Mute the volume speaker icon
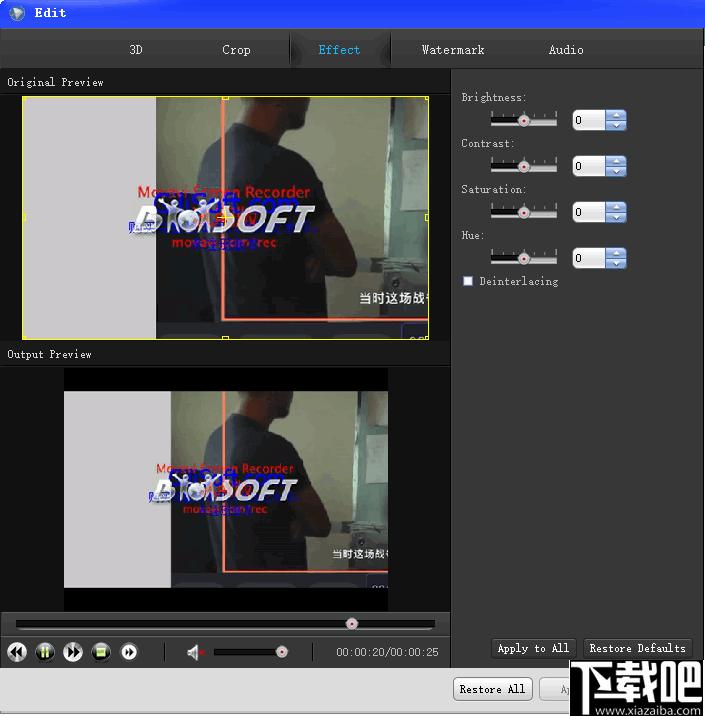 (195, 653)
